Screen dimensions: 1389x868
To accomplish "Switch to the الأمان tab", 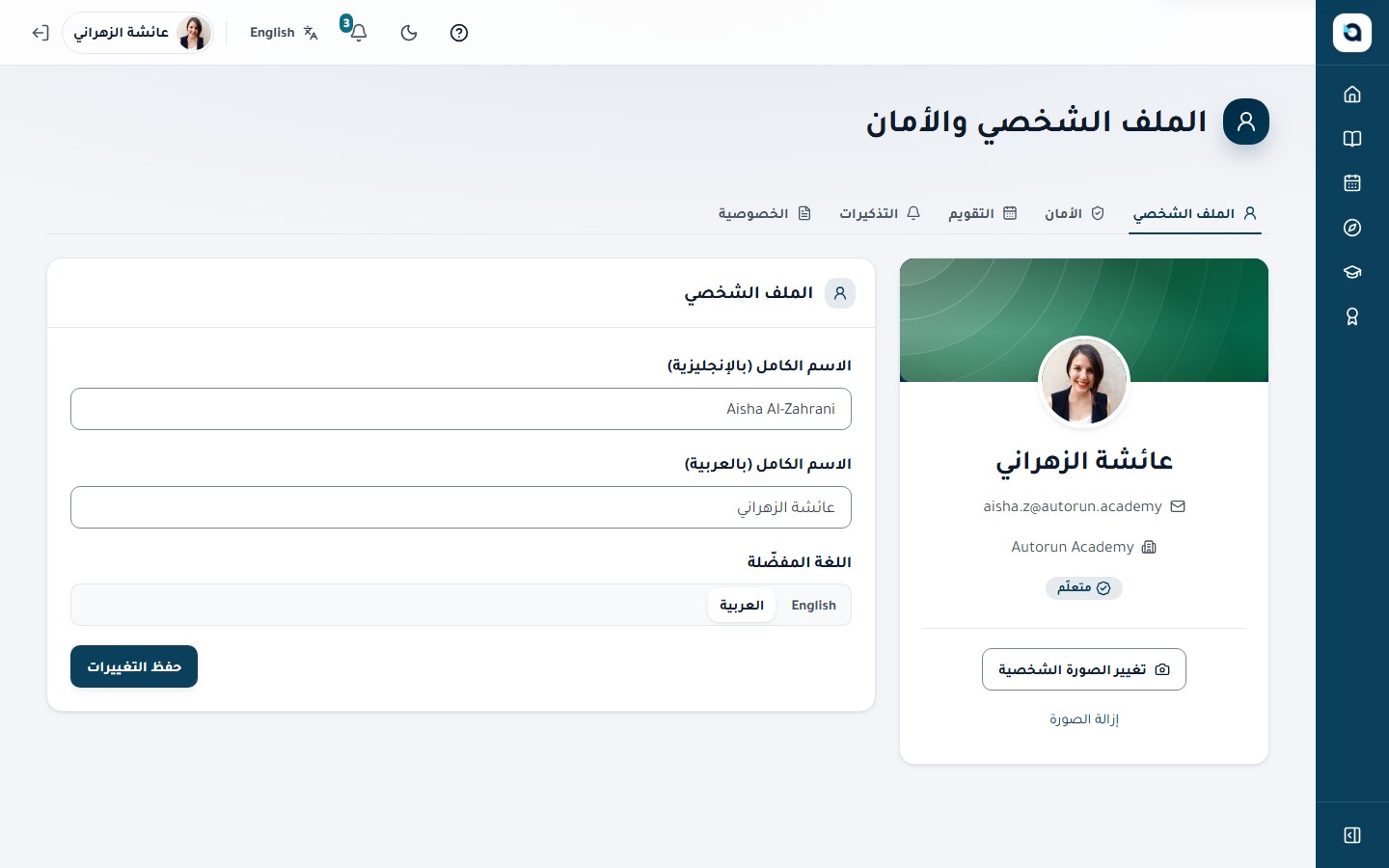I will (1075, 213).
